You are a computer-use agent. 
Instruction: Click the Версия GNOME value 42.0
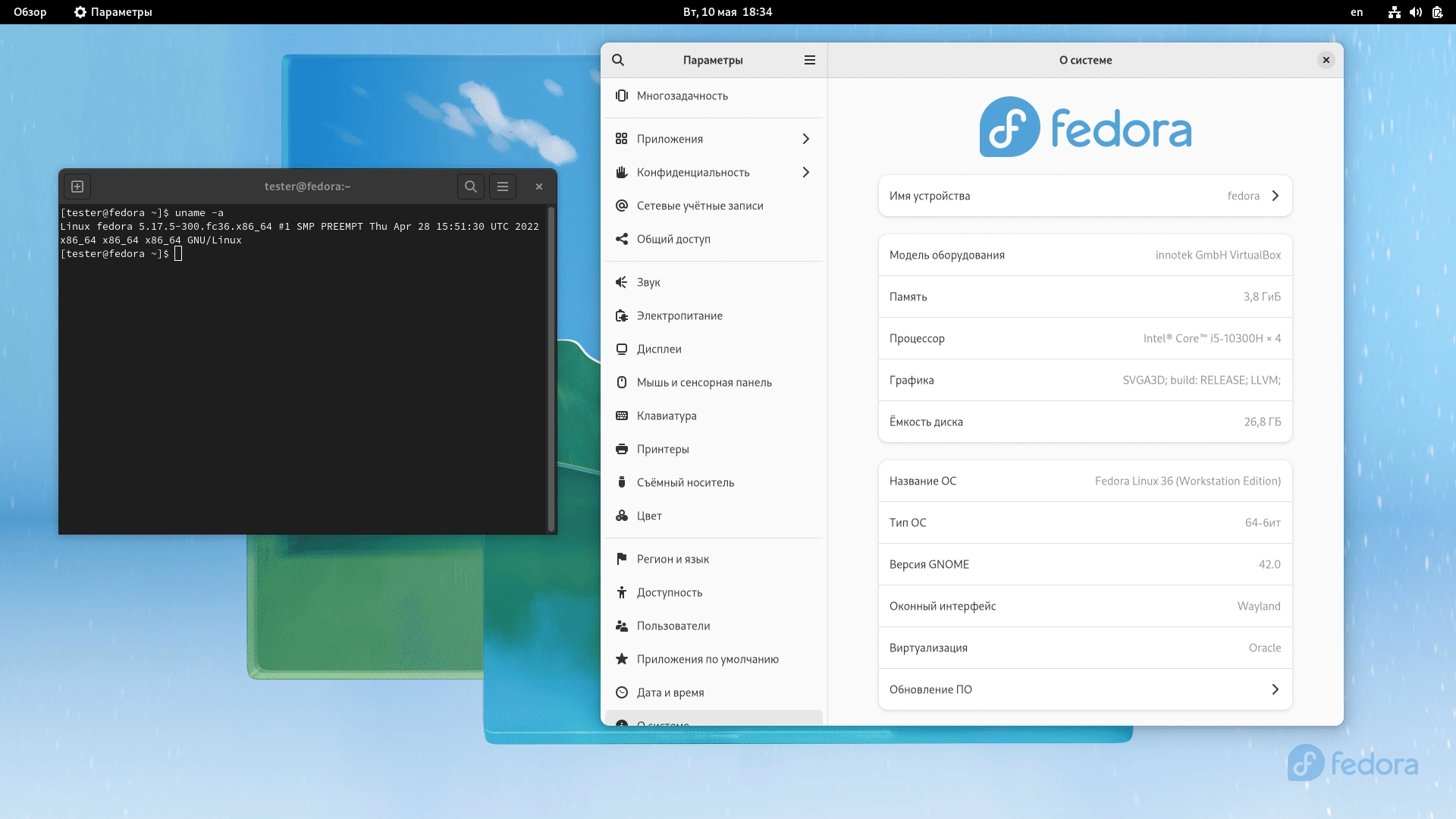(1269, 564)
